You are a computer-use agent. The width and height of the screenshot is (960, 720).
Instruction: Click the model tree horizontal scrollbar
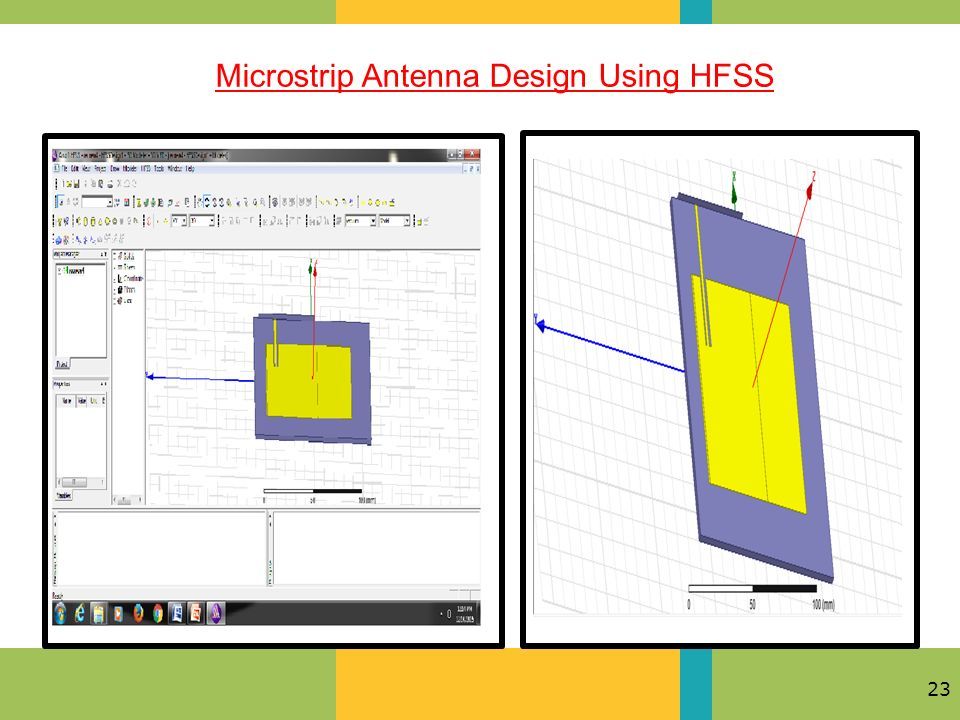point(128,500)
